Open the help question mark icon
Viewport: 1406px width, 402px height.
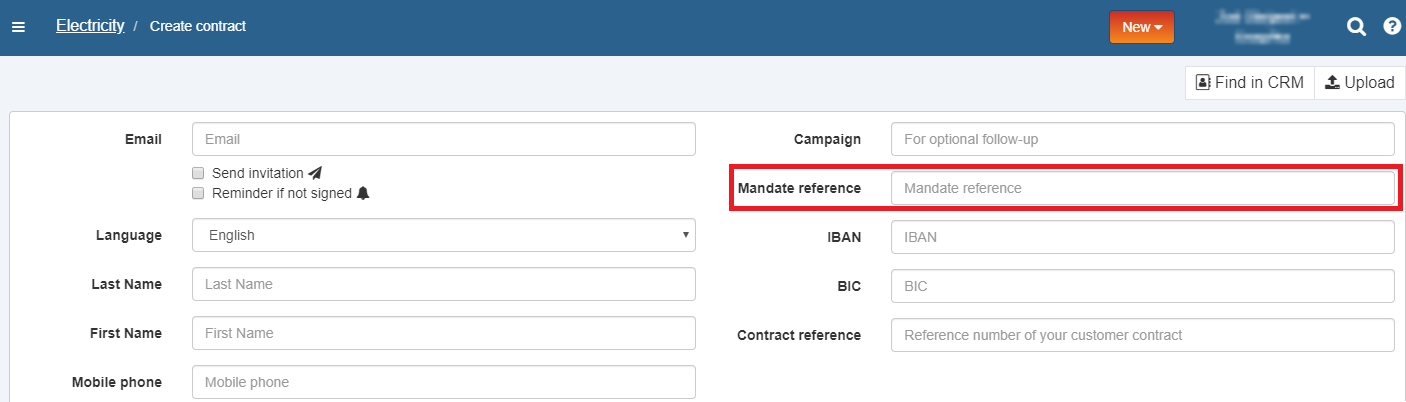click(1392, 27)
